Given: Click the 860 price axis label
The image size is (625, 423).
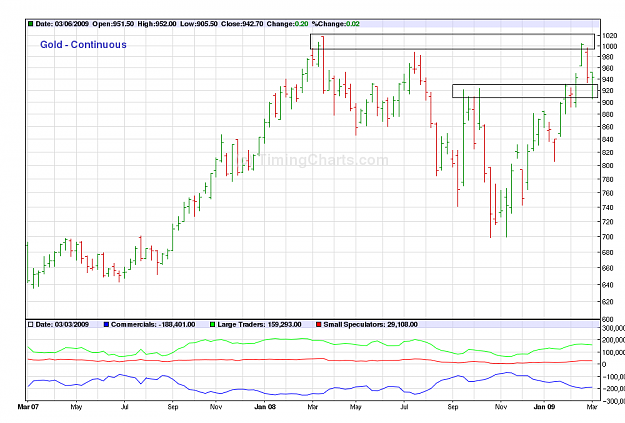Looking at the screenshot, I should pyautogui.click(x=607, y=127).
